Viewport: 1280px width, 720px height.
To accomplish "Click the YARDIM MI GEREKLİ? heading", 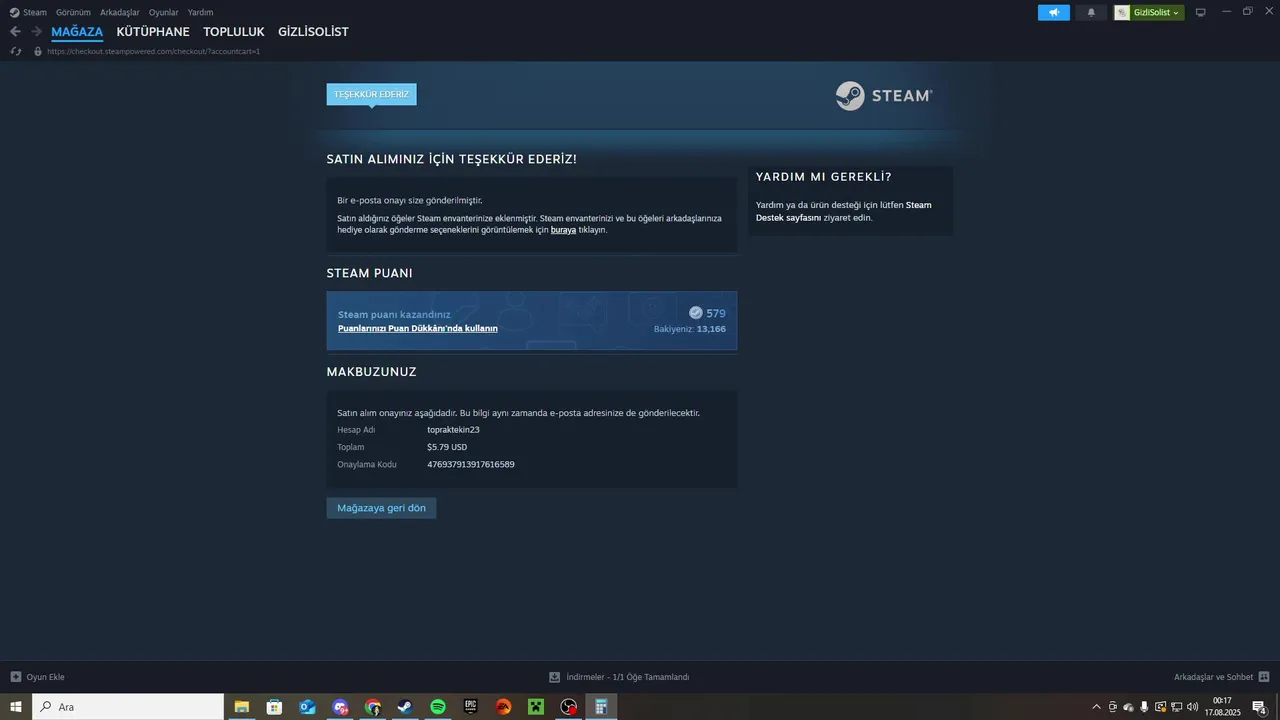I will pos(824,177).
